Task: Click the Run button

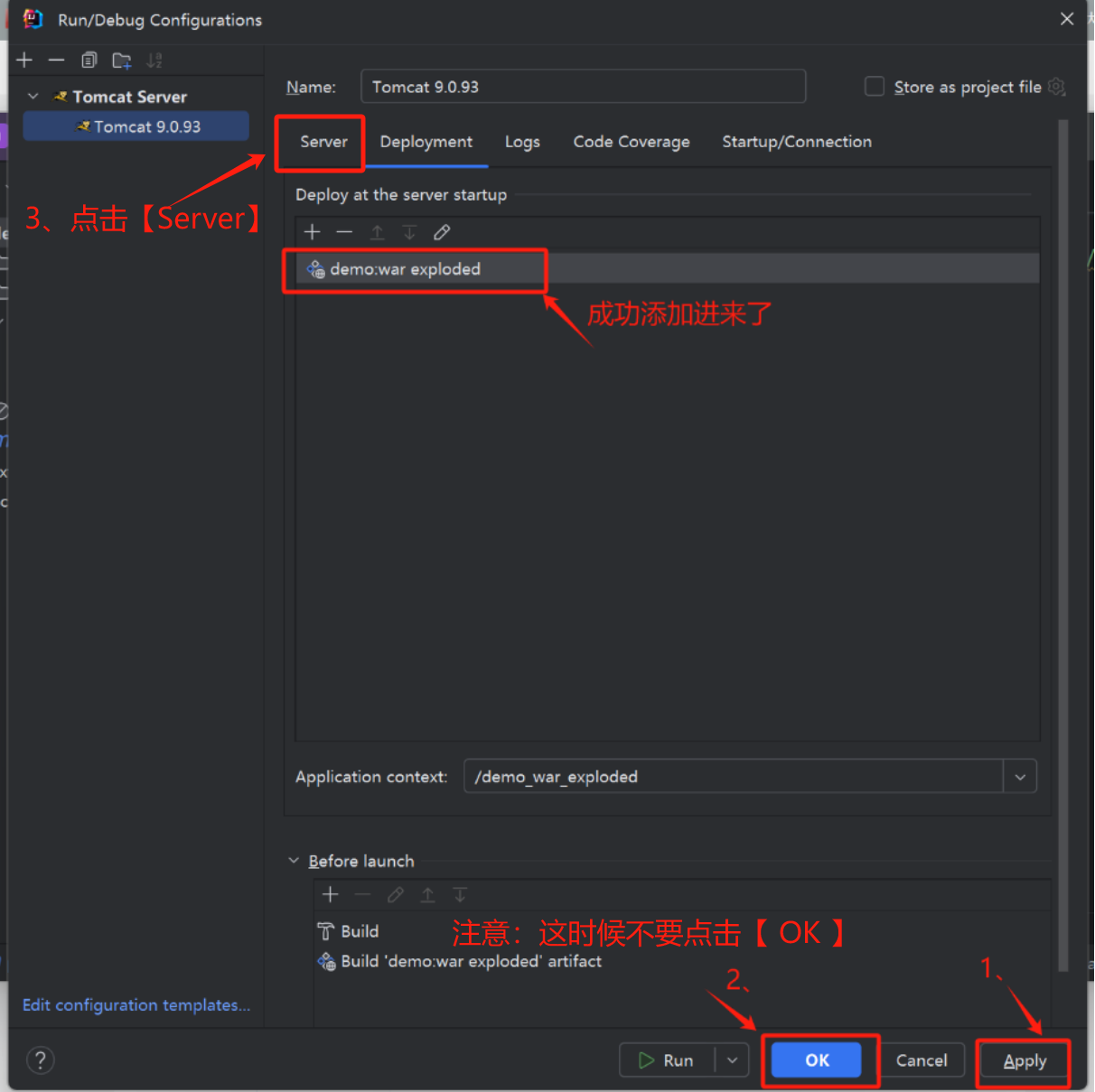Action: 667,1060
